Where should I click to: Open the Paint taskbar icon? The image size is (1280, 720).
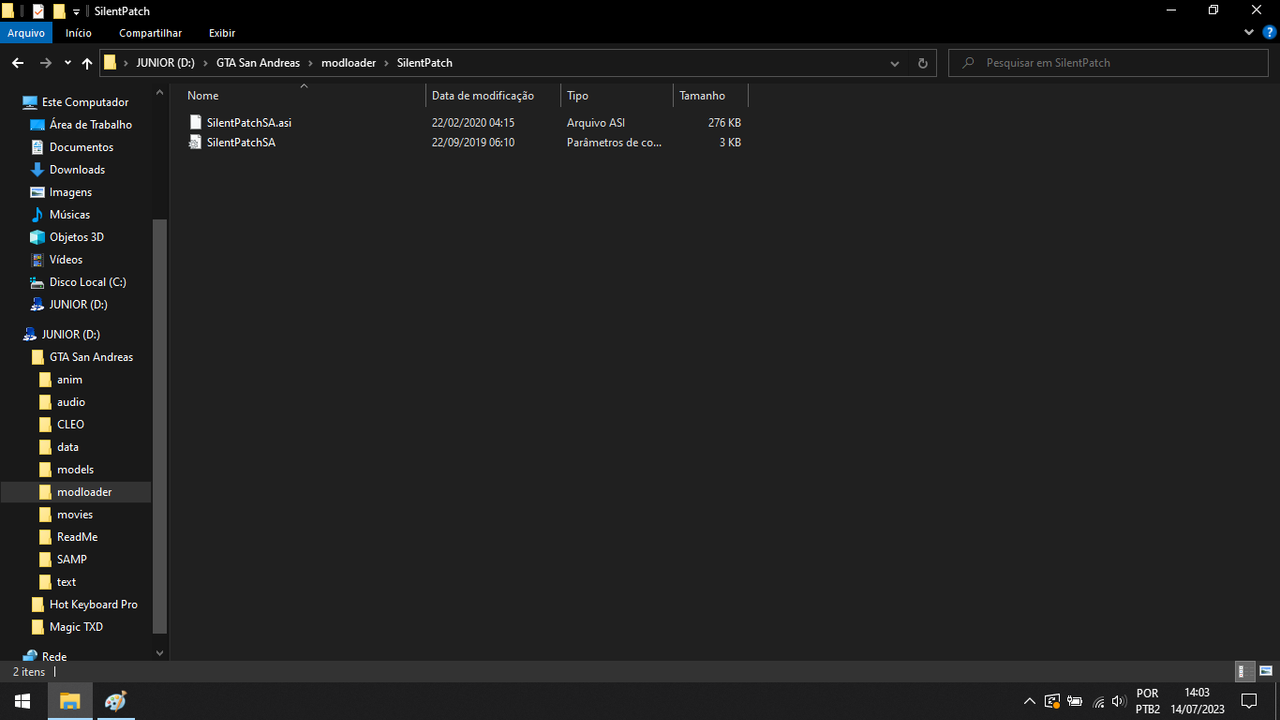click(x=116, y=701)
